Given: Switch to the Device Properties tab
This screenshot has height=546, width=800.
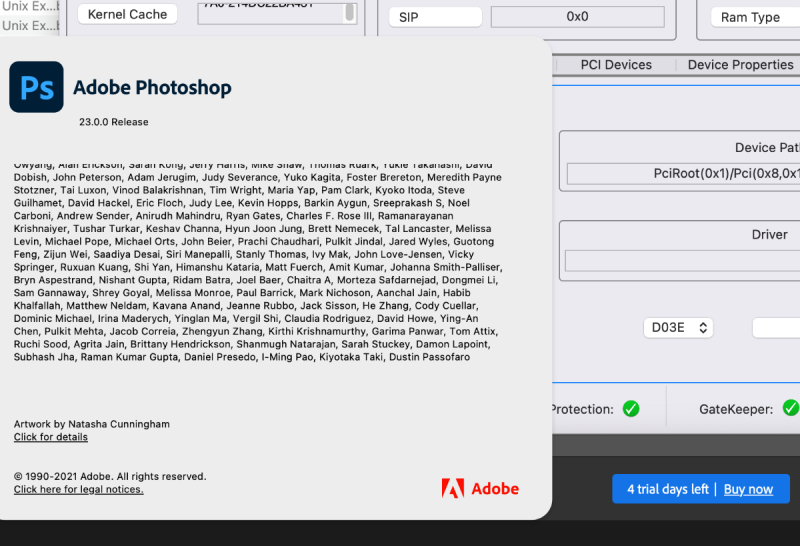Looking at the screenshot, I should [740, 65].
